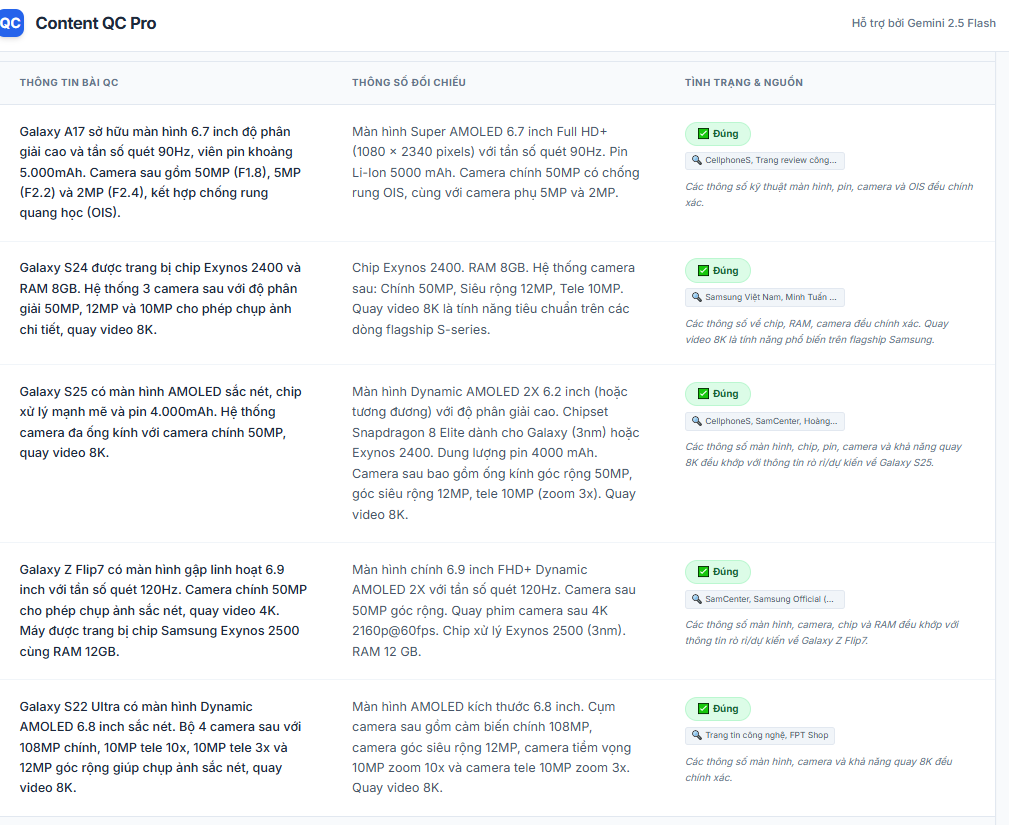Click the Đúng status badge for Galaxy Z Flip7
This screenshot has height=825, width=1009.
pos(717,572)
